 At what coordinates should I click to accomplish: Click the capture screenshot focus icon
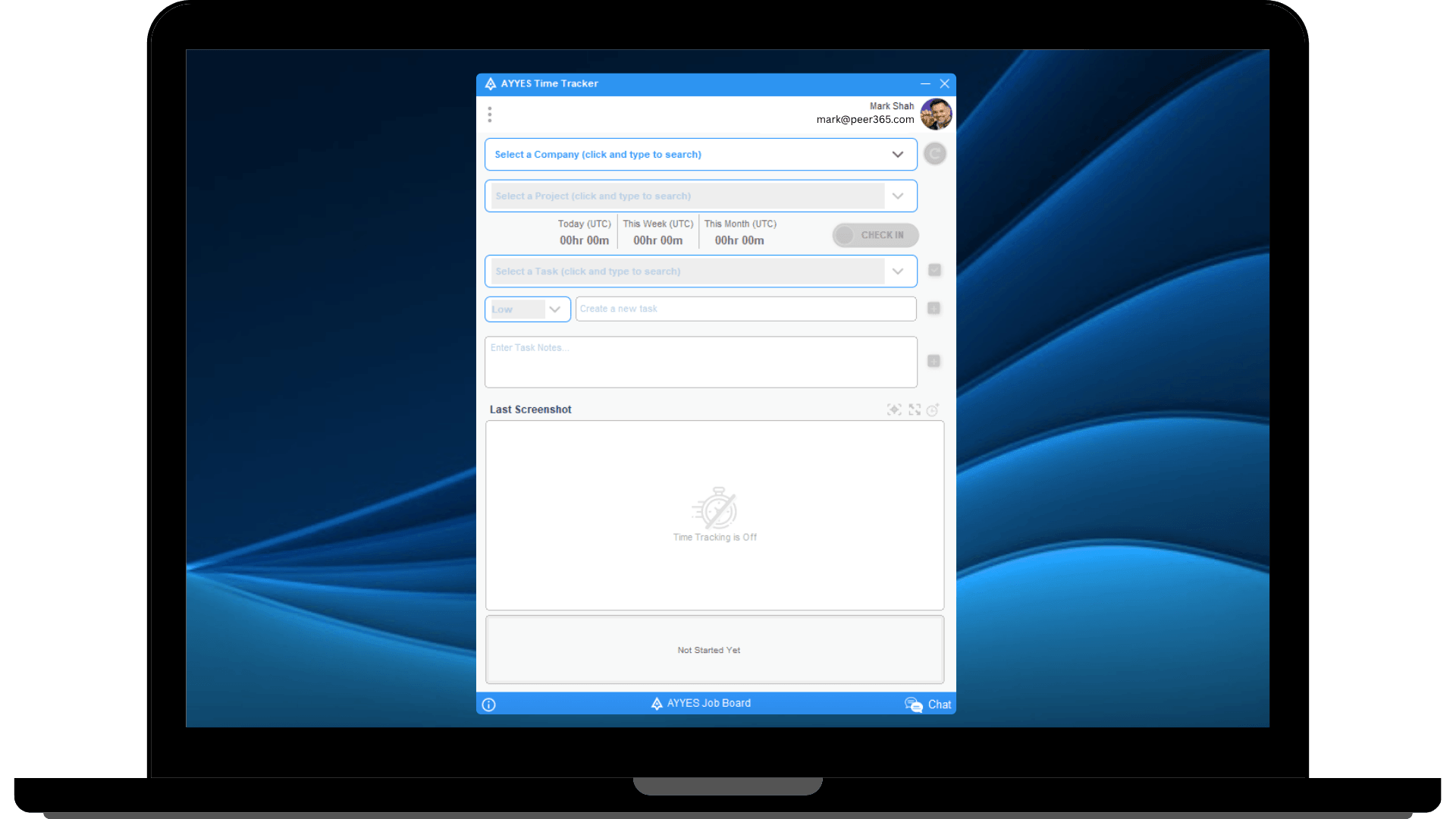(894, 409)
